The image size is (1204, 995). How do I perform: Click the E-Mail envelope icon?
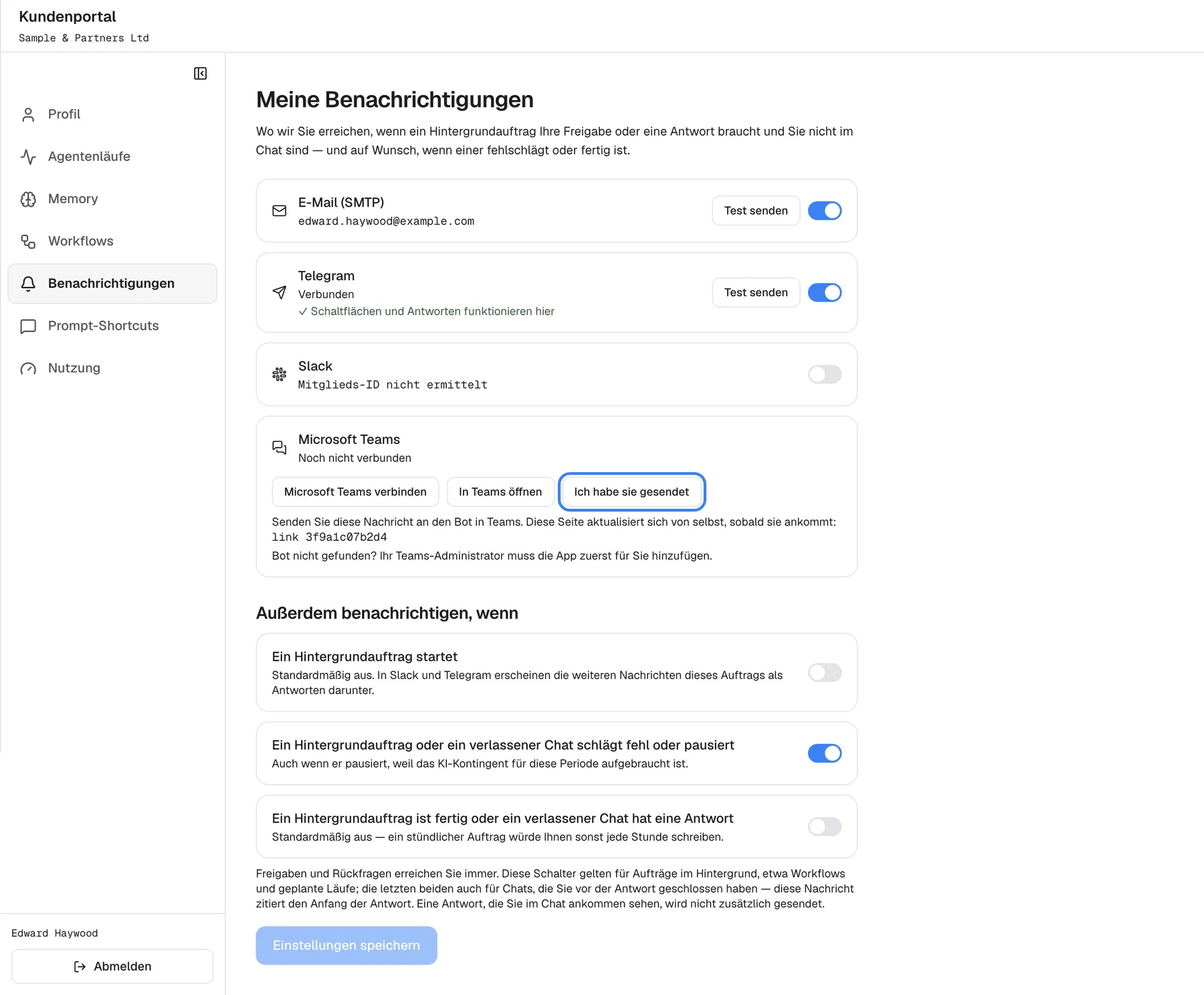[280, 211]
